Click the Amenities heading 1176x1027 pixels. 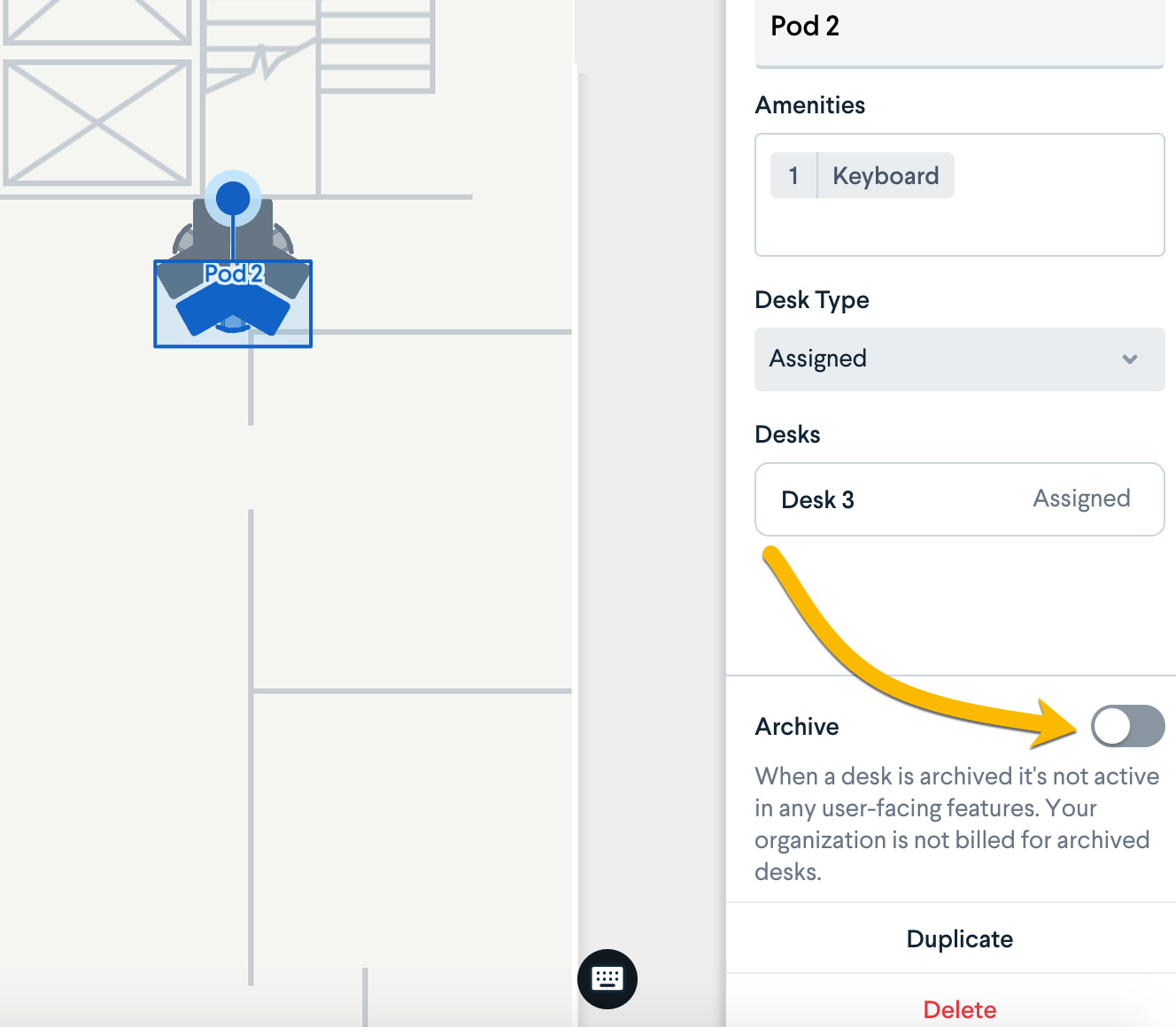coord(809,104)
